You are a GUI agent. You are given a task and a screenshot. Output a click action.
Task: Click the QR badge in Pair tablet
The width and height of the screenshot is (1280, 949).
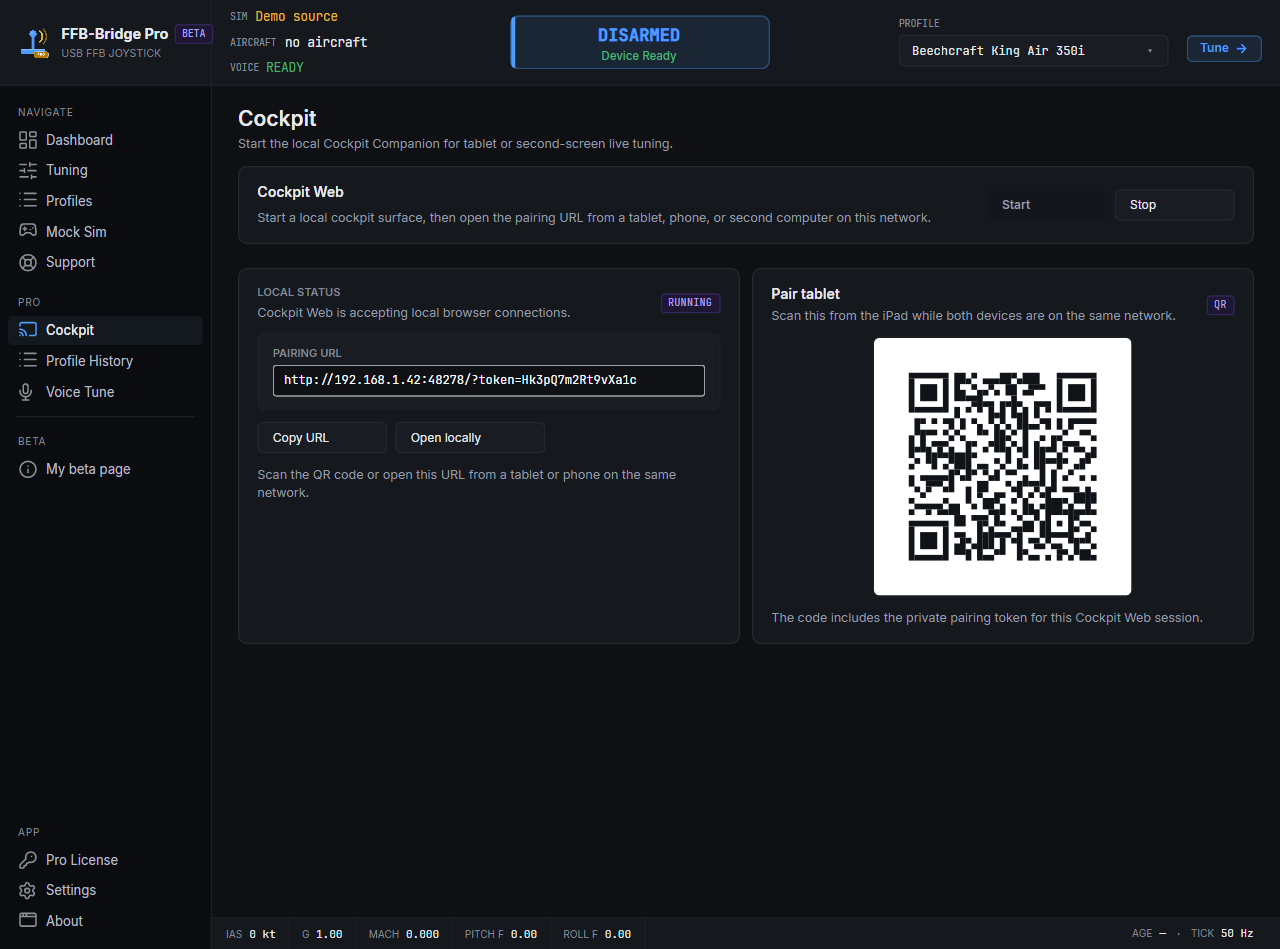1220,305
